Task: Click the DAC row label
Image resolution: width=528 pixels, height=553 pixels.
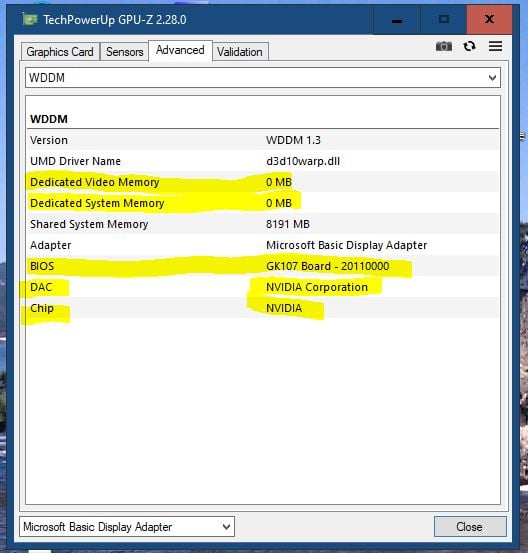Action: 41,287
